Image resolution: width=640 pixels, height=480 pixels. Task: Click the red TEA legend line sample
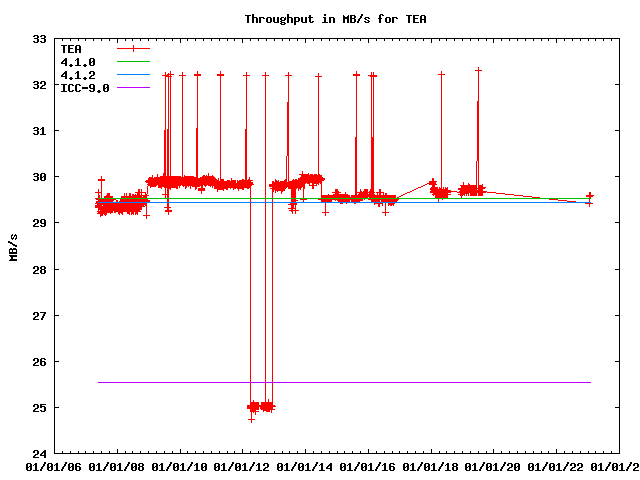pos(133,48)
